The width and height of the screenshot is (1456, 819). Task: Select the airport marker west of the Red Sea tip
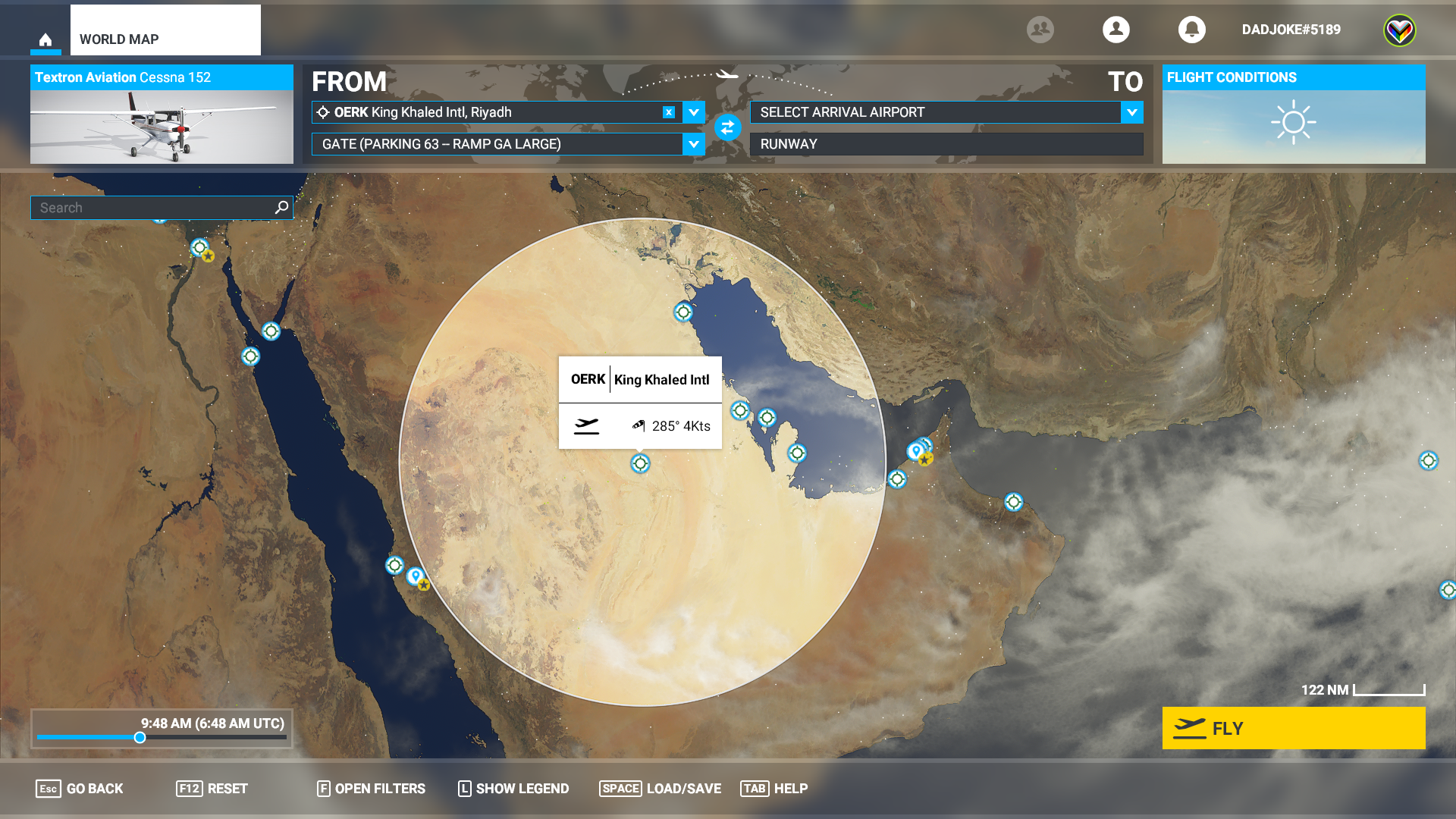[x=250, y=356]
